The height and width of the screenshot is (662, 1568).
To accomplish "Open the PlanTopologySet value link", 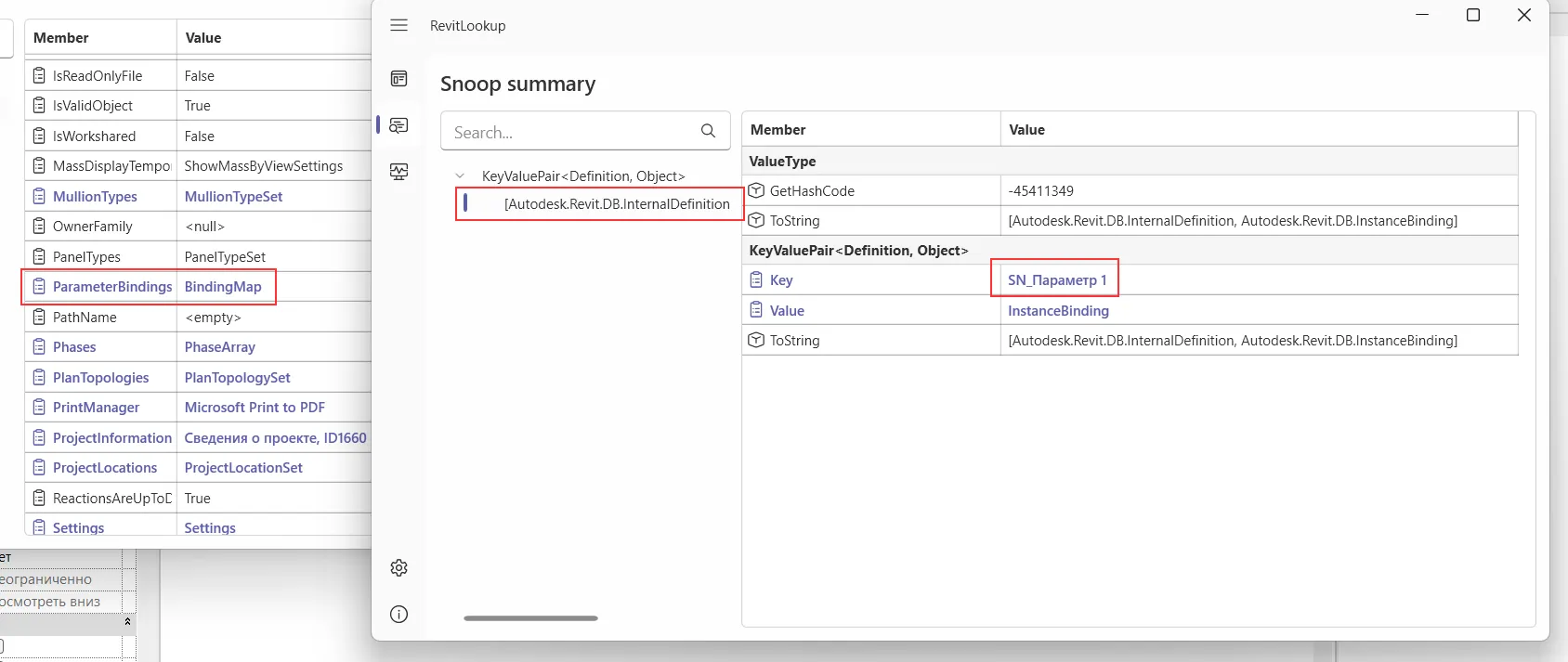I will pos(237,377).
